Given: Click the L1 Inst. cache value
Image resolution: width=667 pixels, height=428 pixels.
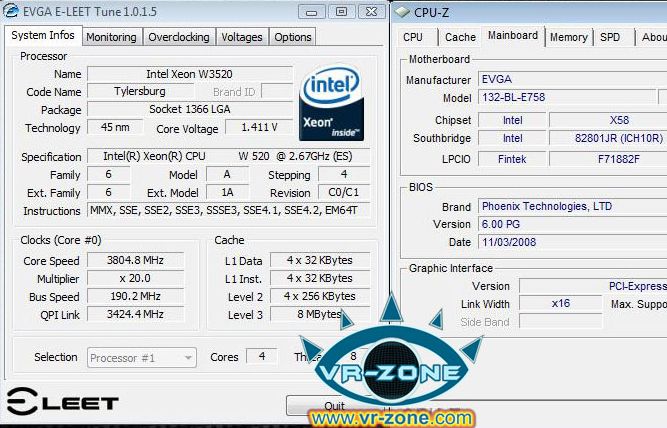Looking at the screenshot, I should coord(320,278).
